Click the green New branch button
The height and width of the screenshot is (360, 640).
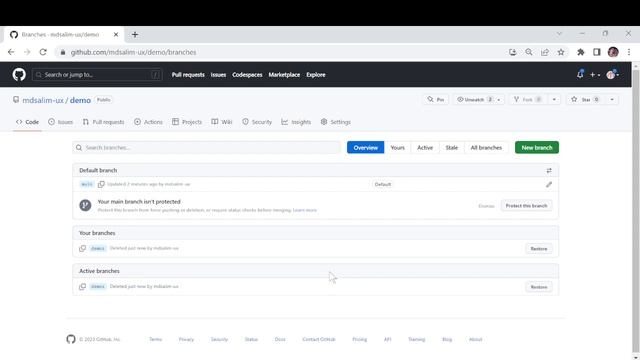(x=537, y=147)
